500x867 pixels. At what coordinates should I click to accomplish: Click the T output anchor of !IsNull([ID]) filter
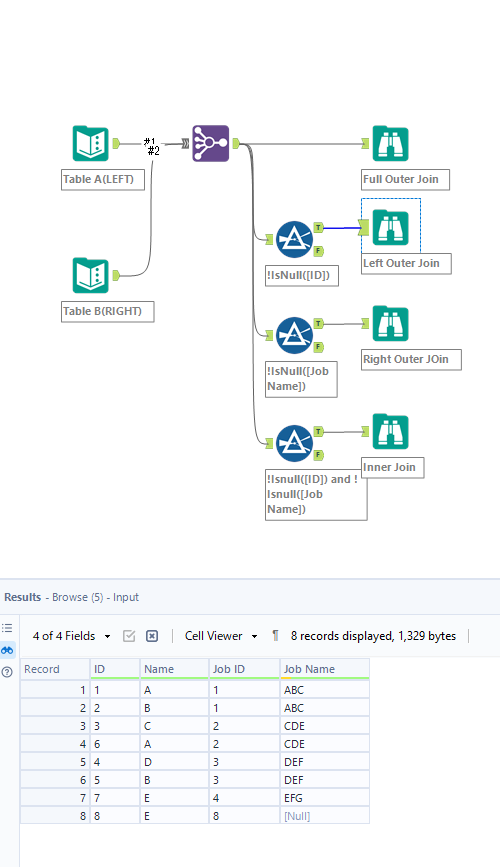(x=319, y=227)
